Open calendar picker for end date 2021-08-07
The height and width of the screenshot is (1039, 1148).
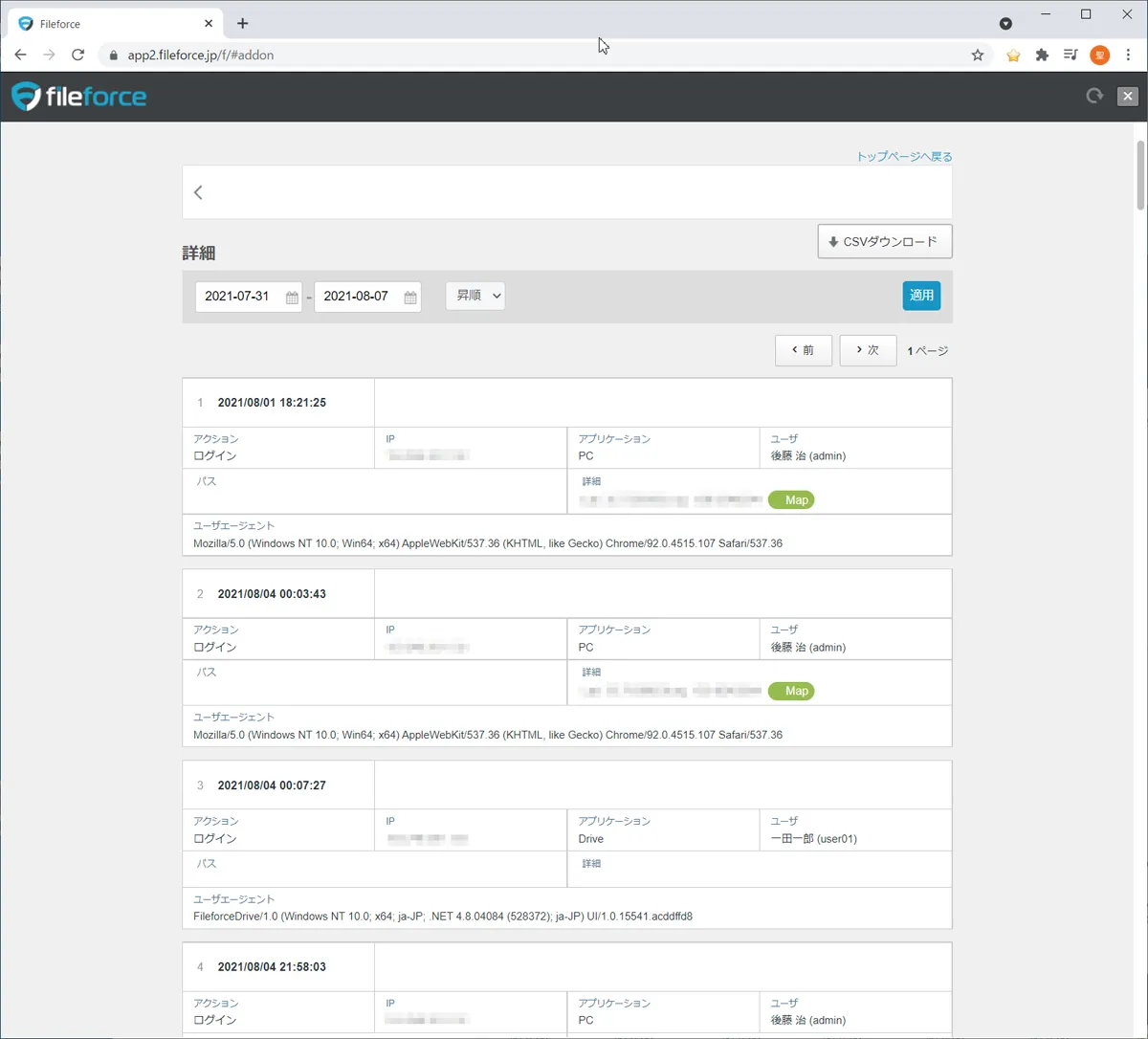(x=410, y=298)
